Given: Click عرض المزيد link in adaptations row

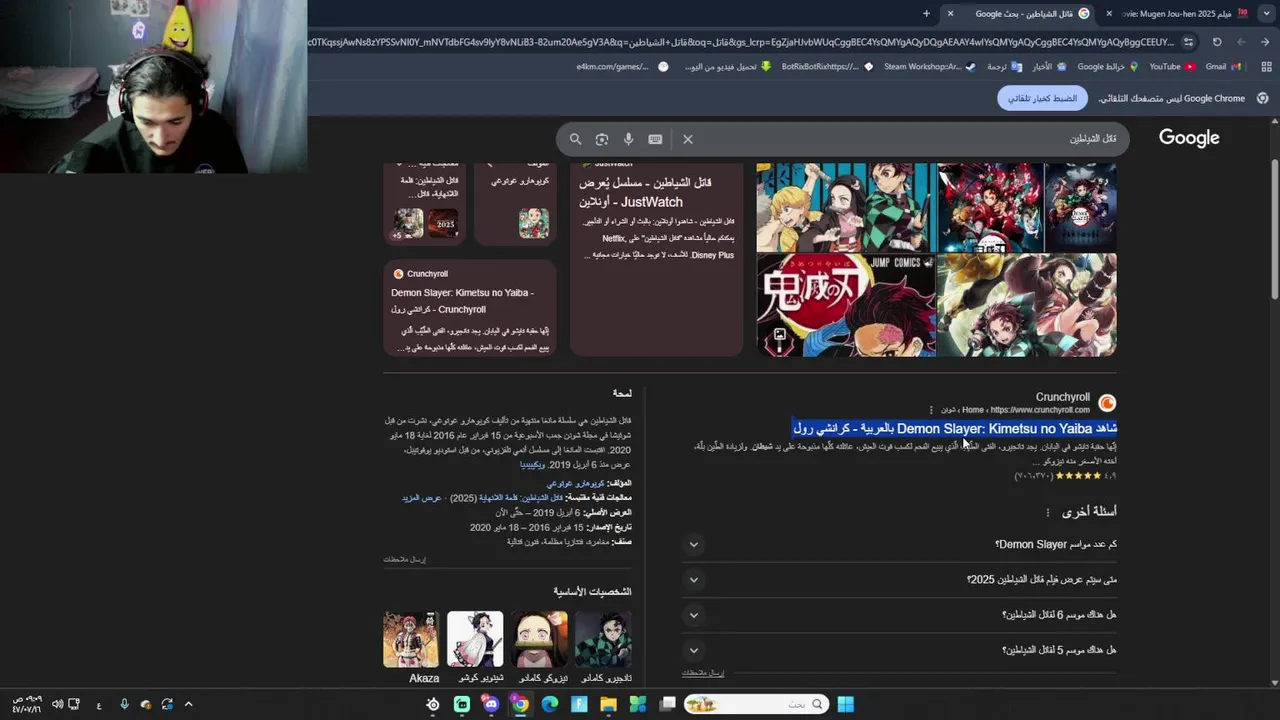Looking at the screenshot, I should coord(422,498).
